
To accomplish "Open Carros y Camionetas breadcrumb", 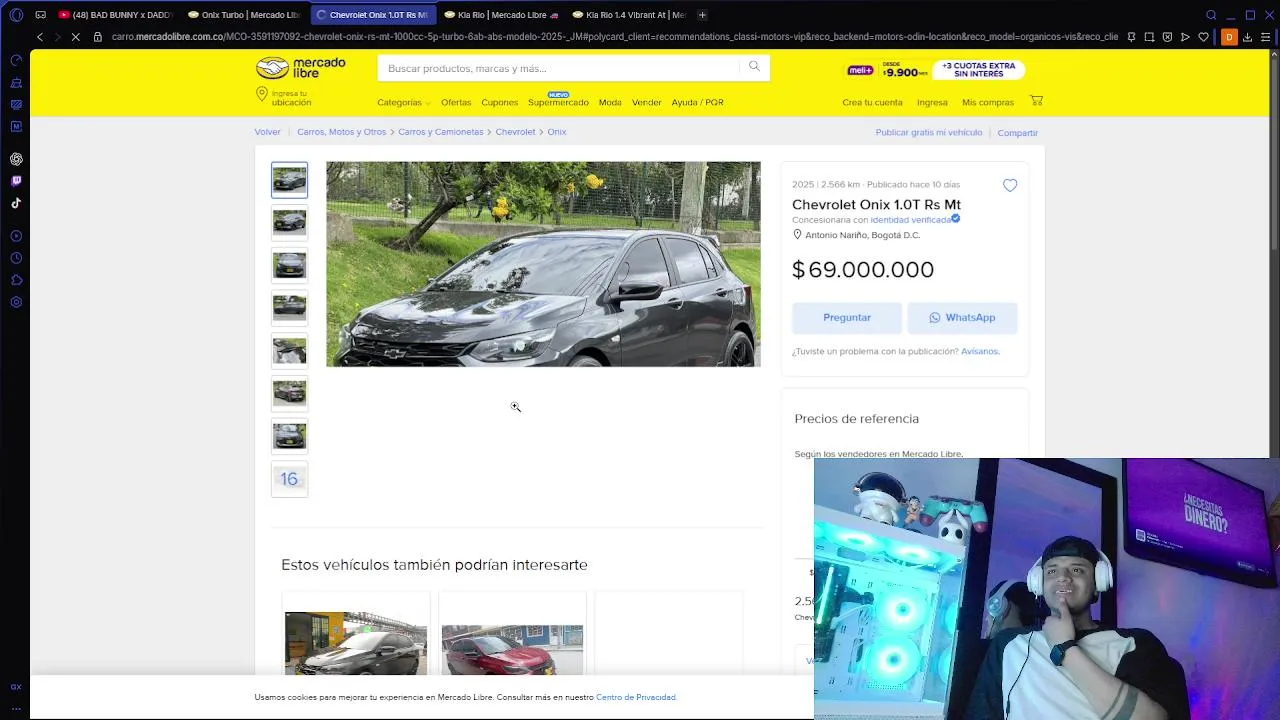I will [440, 132].
